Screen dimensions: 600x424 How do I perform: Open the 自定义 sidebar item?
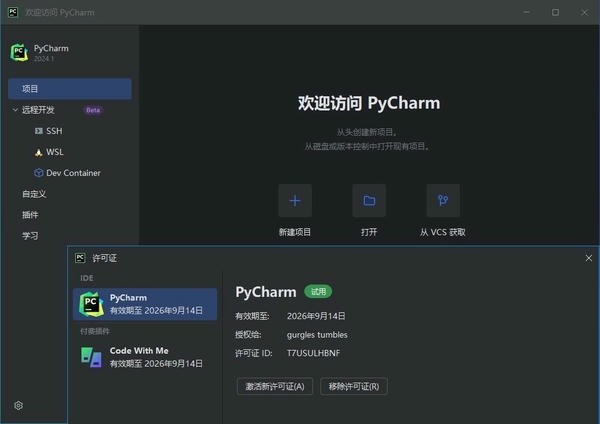pos(34,194)
